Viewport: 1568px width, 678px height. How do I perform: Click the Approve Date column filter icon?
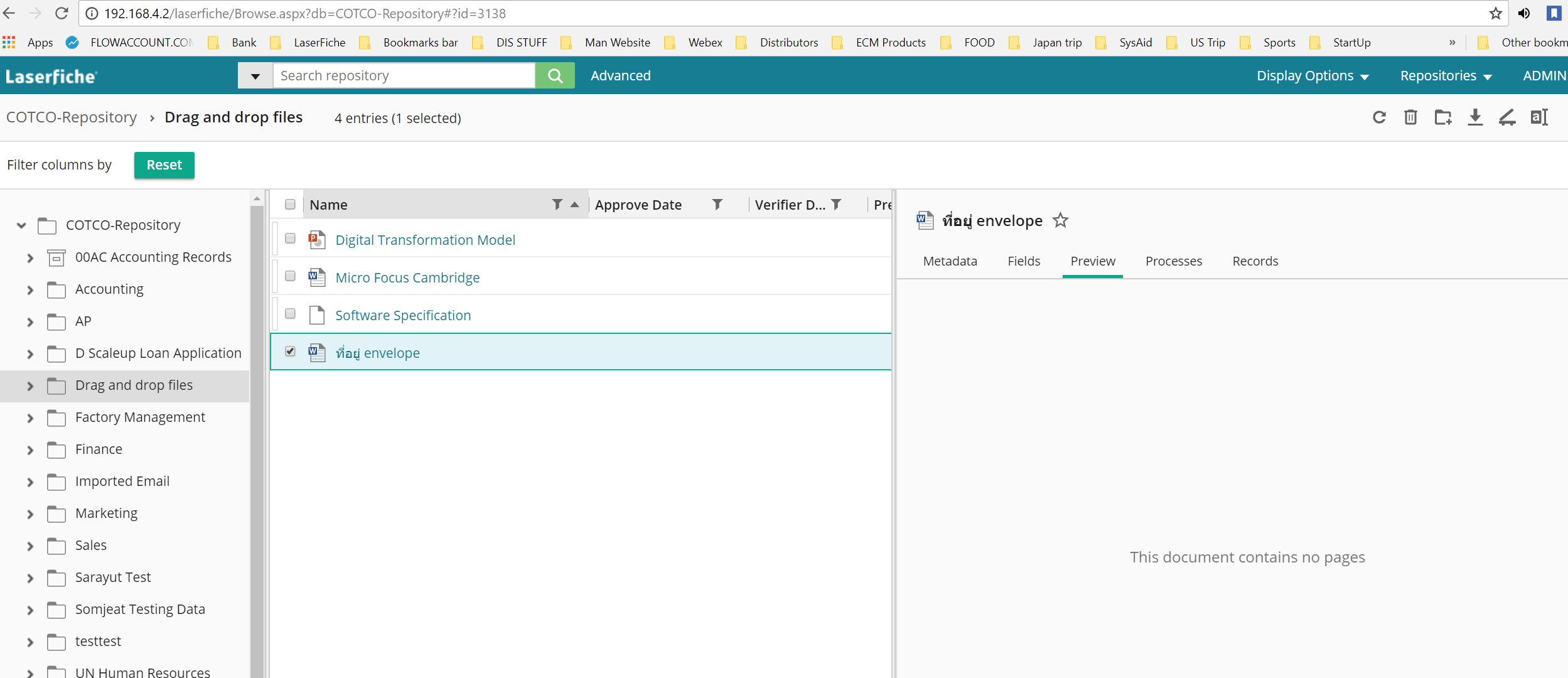[x=717, y=205]
